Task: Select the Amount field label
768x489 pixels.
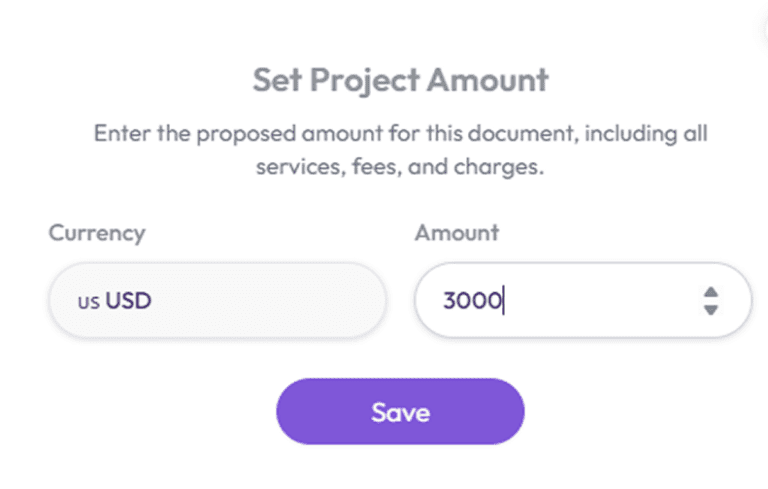Action: [457, 232]
